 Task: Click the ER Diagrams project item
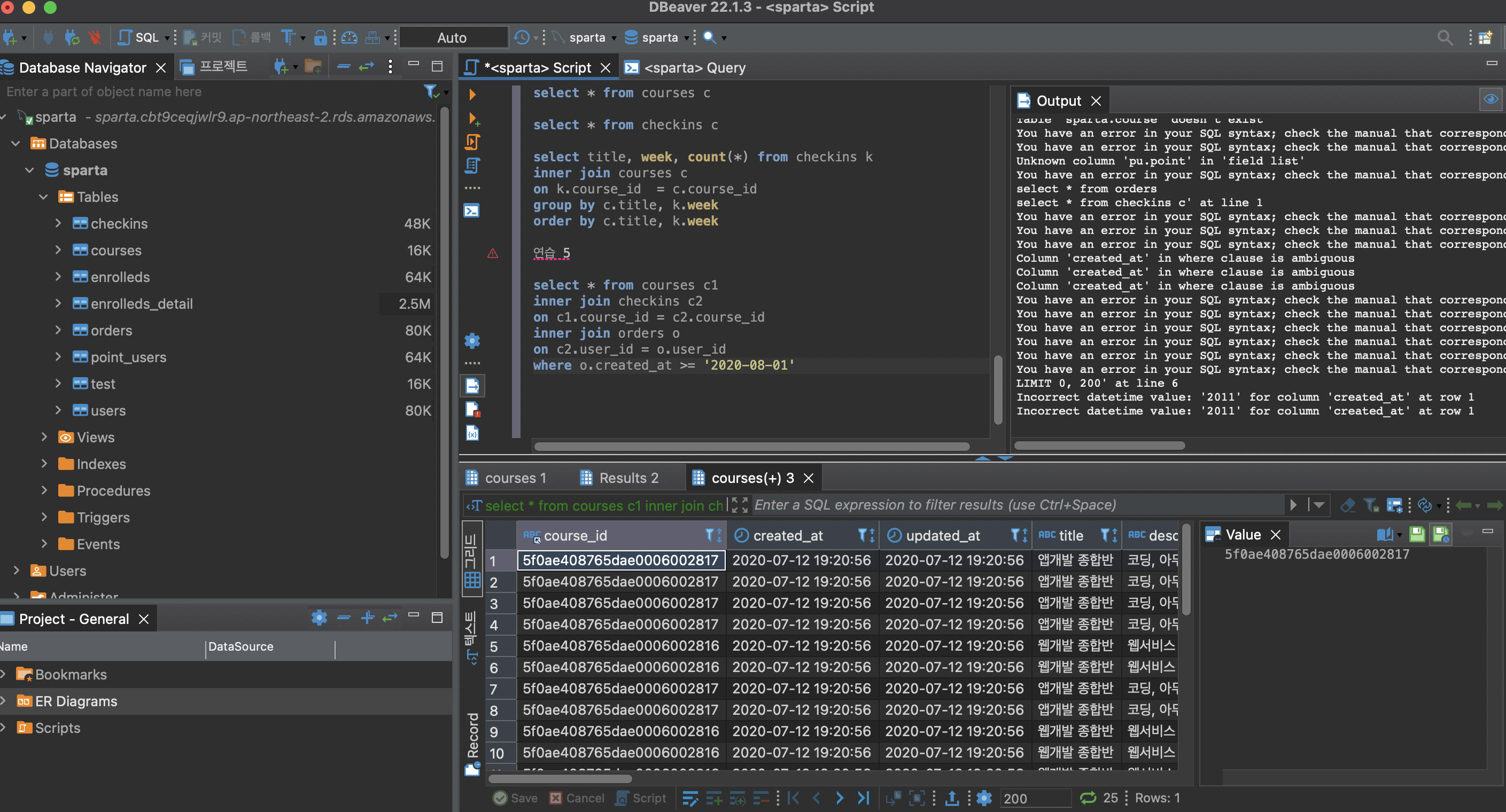coord(76,701)
